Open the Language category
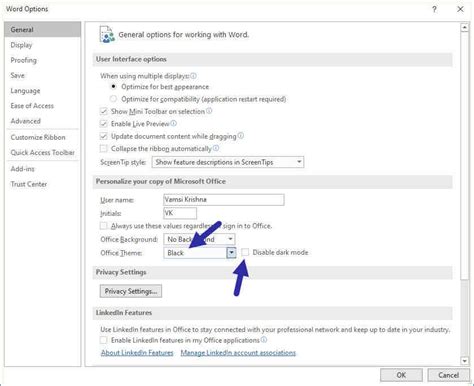 click(43, 91)
